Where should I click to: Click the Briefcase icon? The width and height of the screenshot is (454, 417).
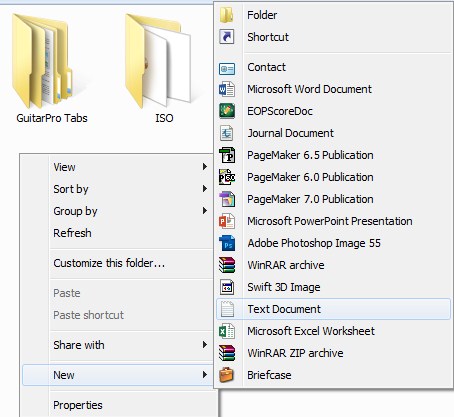(x=227, y=375)
